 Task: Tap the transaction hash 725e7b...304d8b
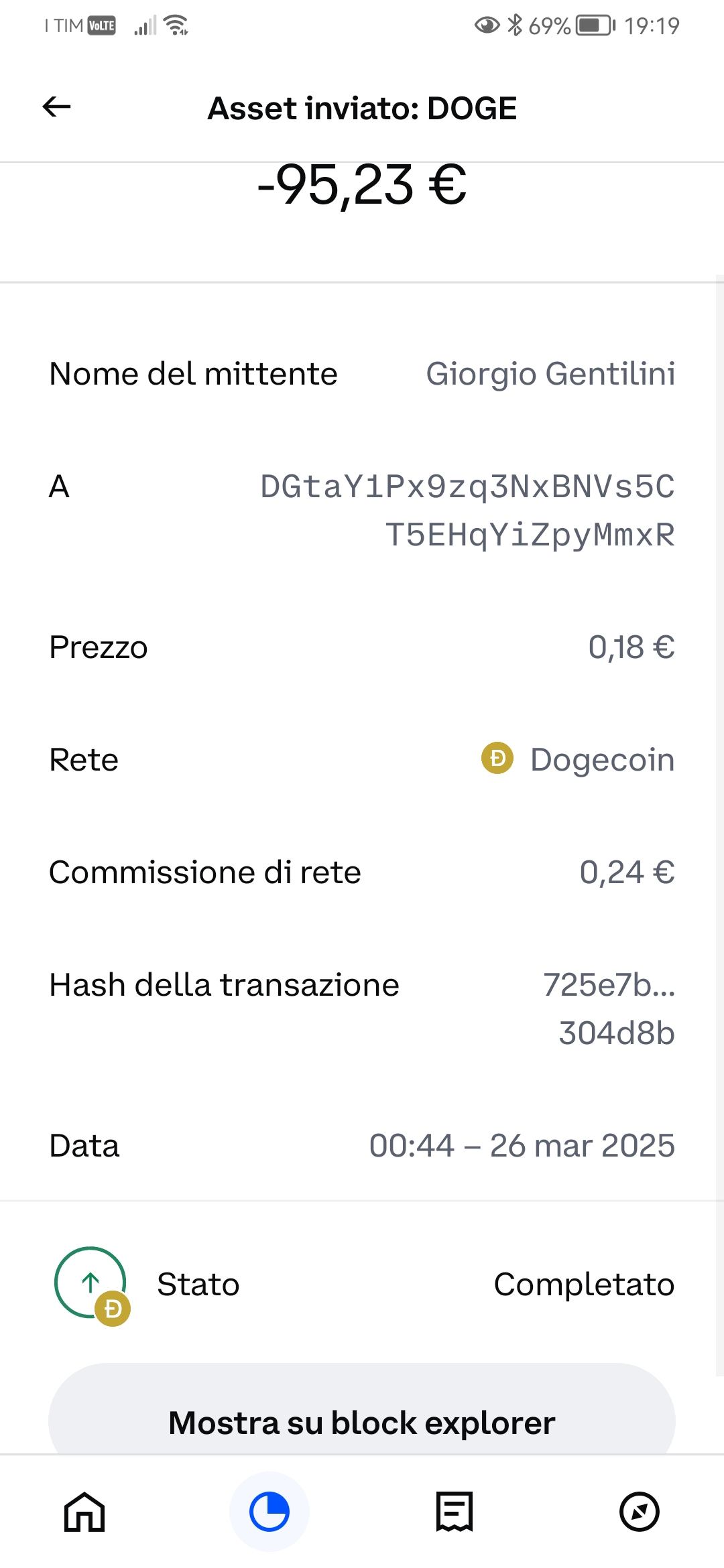click(609, 1008)
